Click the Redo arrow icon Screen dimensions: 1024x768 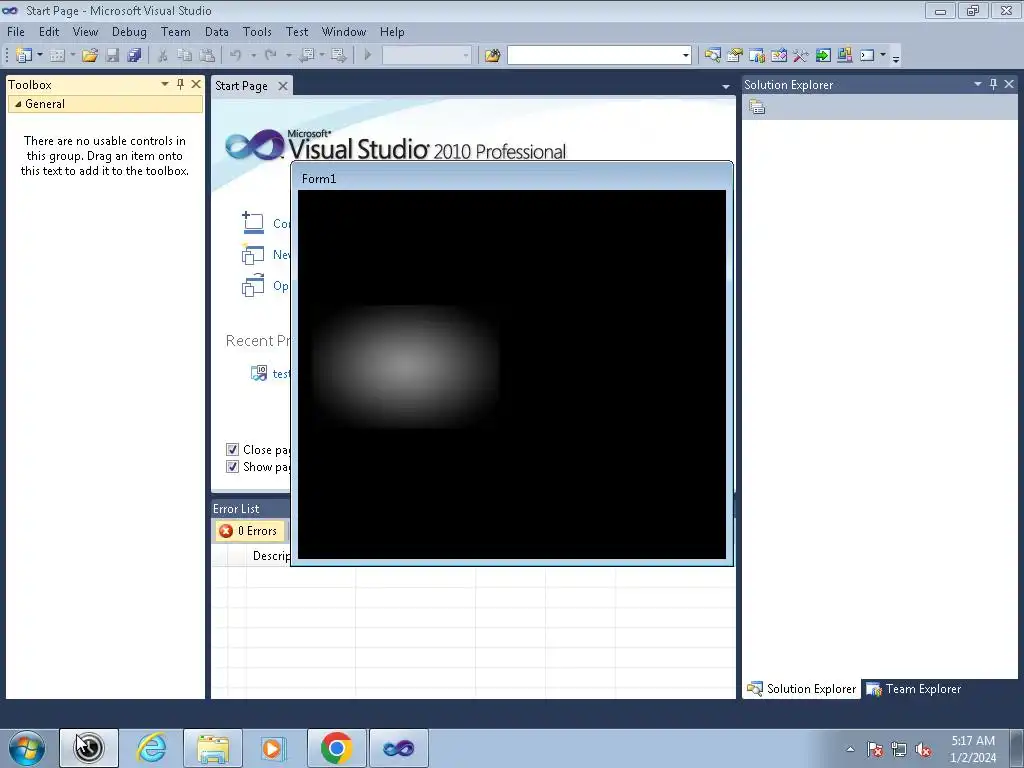[271, 56]
